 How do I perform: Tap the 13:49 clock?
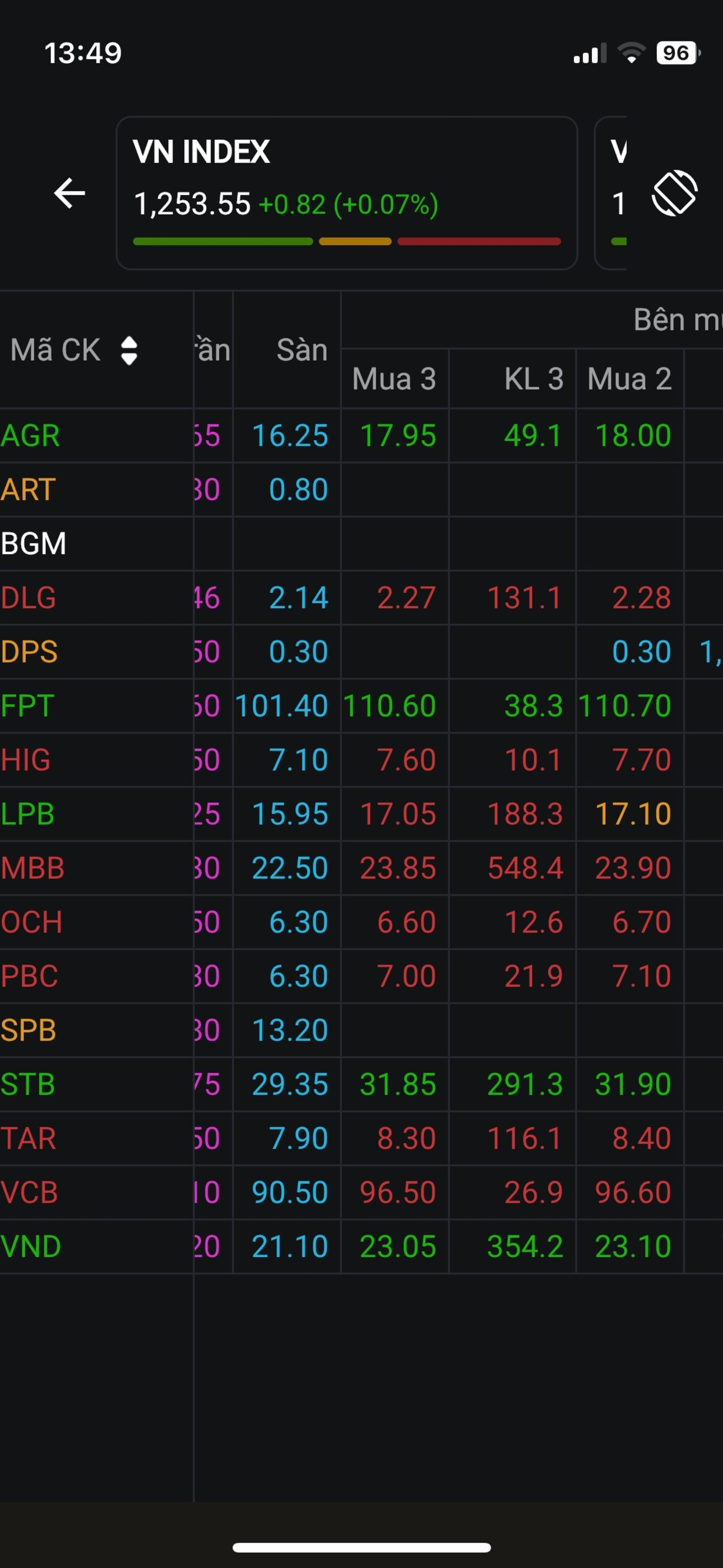click(83, 53)
